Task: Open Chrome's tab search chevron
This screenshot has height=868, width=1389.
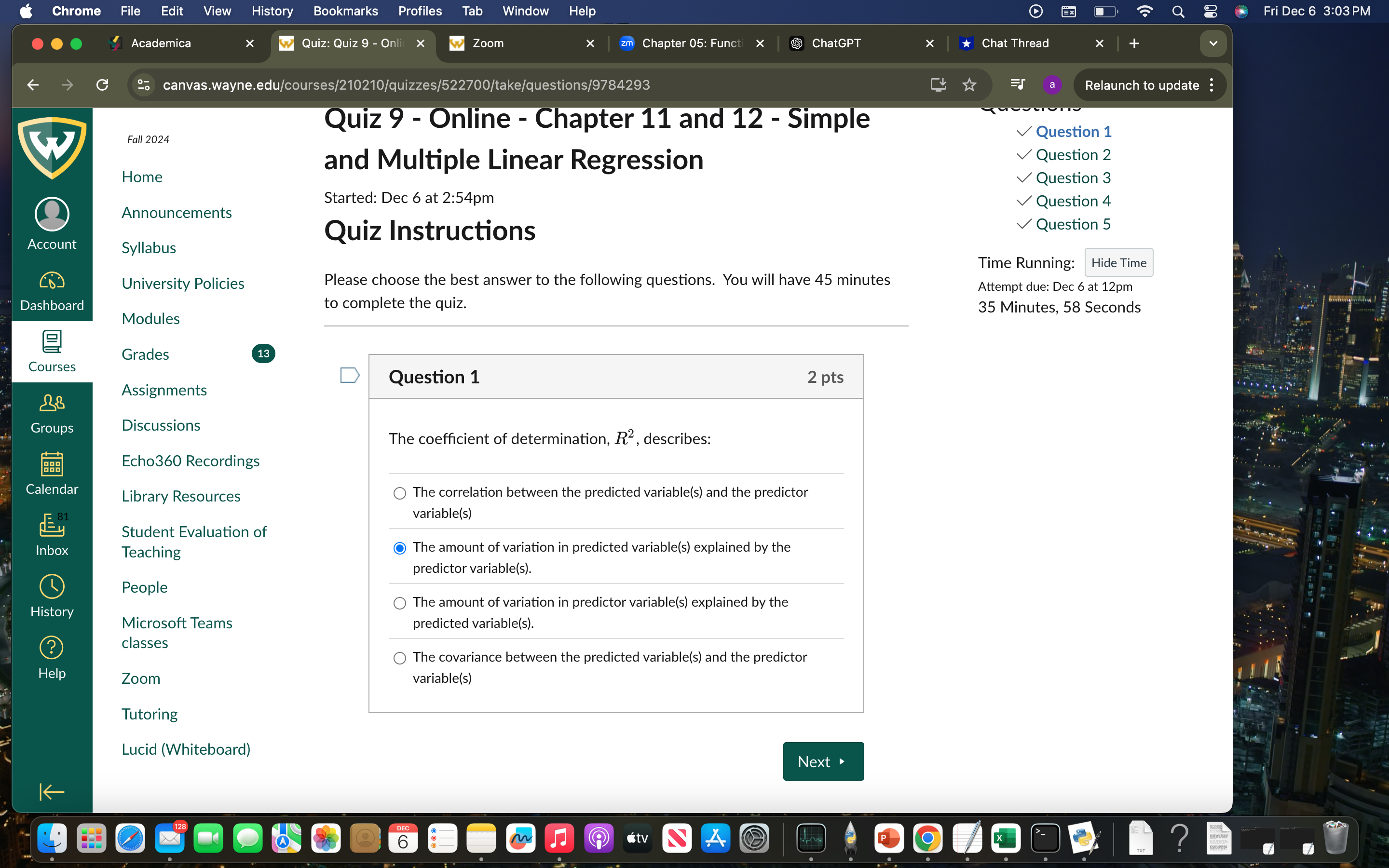Action: tap(1213, 43)
